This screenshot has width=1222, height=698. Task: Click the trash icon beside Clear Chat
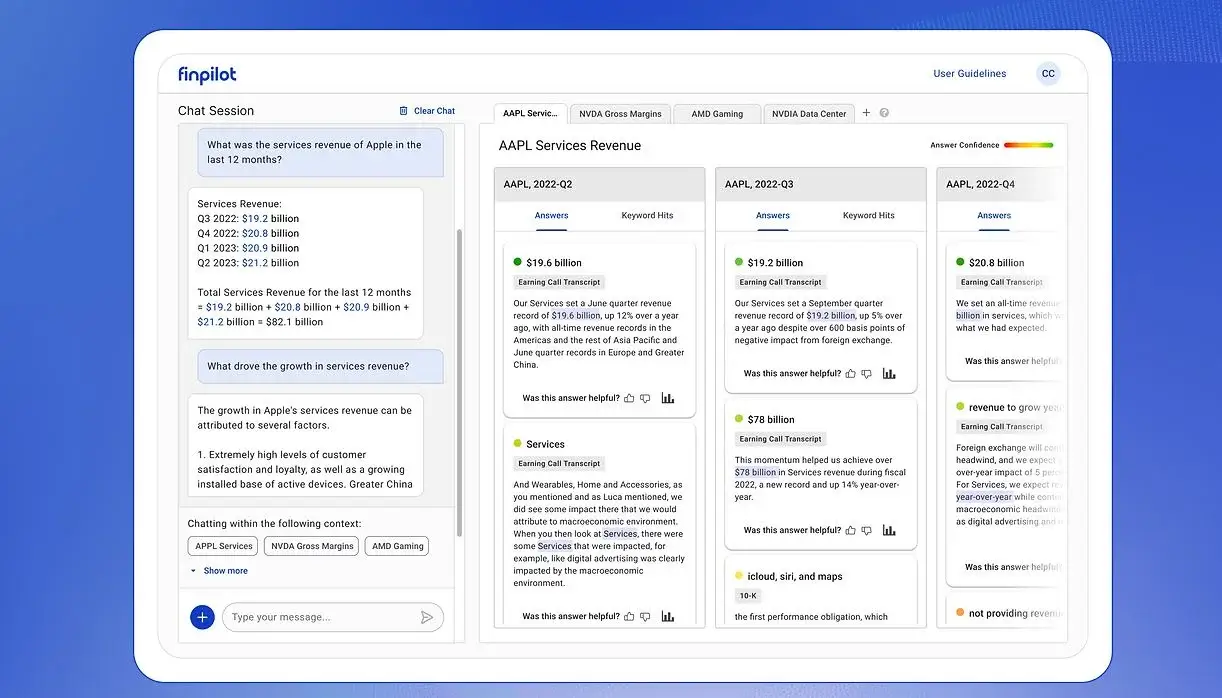pos(403,111)
